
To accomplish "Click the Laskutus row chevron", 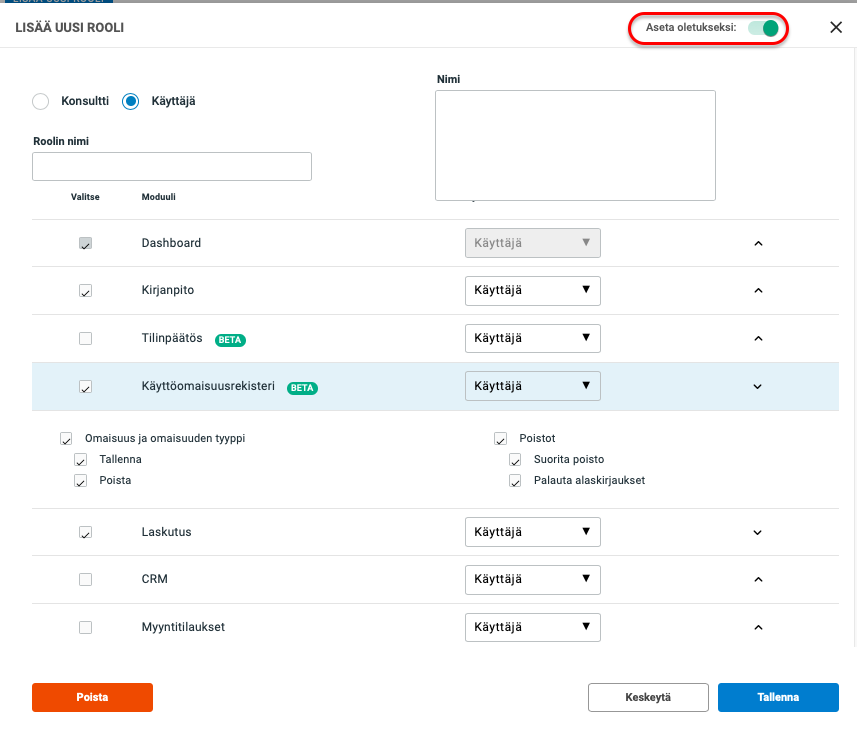I will pyautogui.click(x=757, y=533).
